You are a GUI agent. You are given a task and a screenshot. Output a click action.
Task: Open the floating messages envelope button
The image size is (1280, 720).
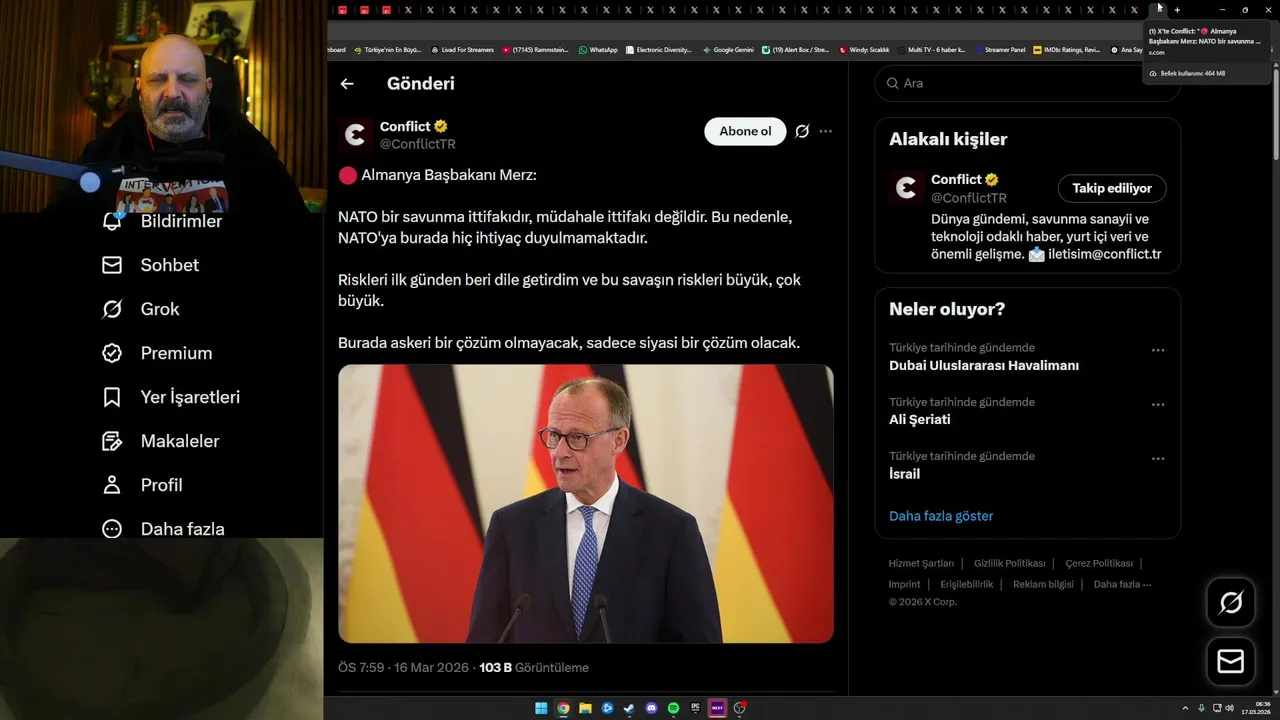tap(1230, 662)
